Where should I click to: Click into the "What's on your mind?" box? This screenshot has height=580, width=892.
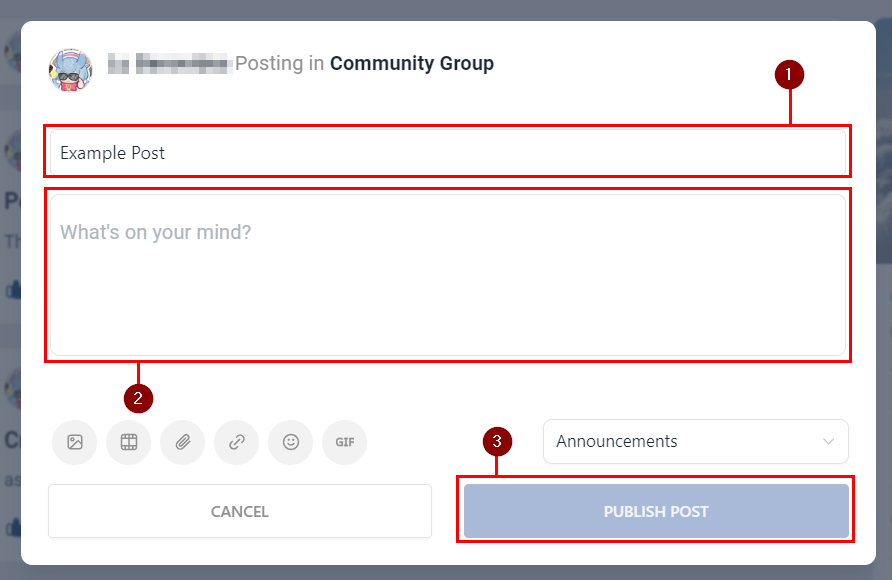point(448,275)
